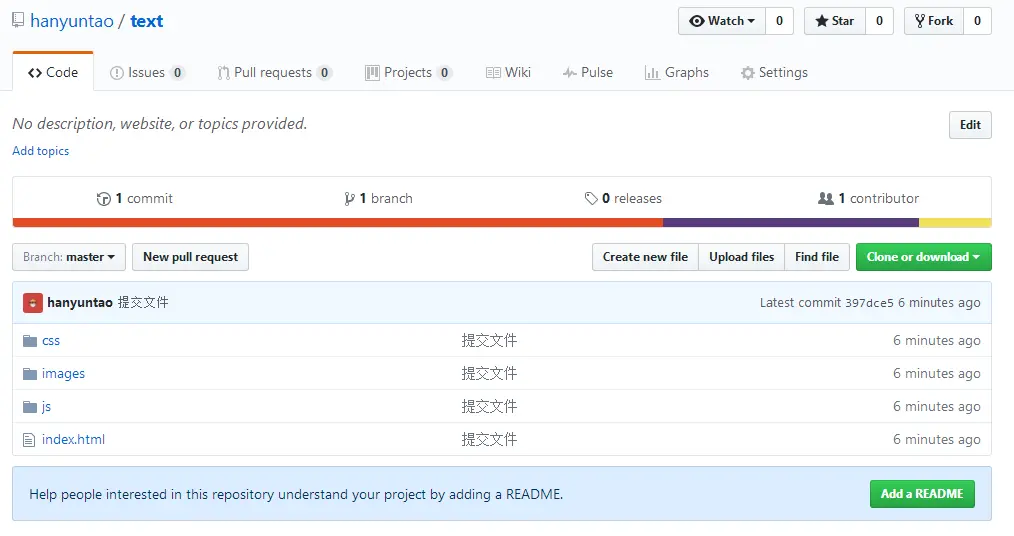
Task: Open the commit message link beside hanyuntao
Action: coord(143,303)
